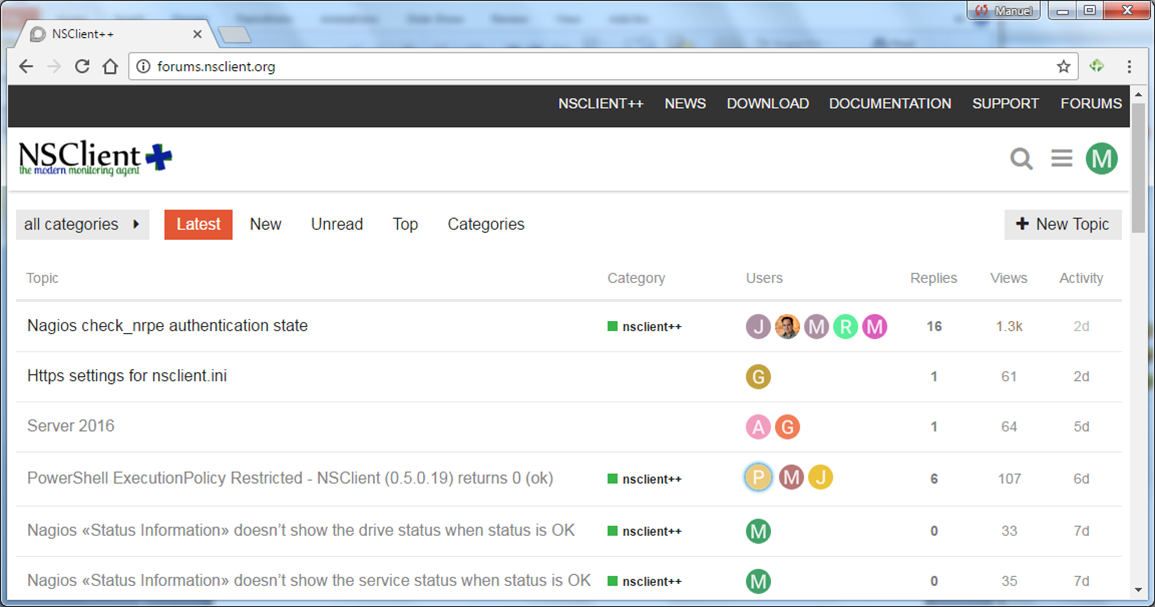The width and height of the screenshot is (1155, 607).
Task: Sort by Views column header
Action: (1008, 278)
